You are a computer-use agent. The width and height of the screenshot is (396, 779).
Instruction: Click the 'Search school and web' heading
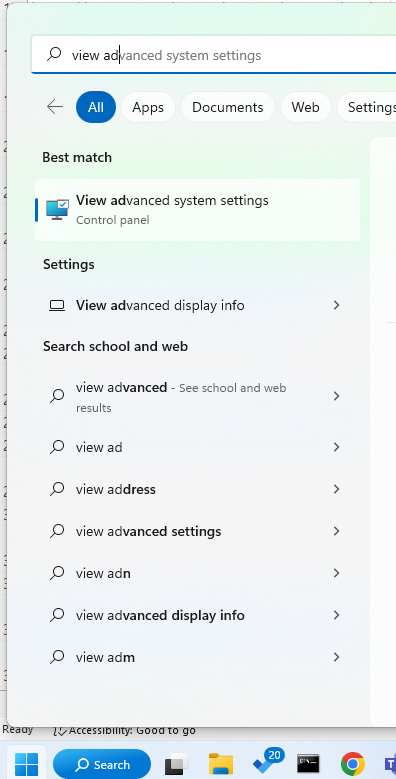115,346
